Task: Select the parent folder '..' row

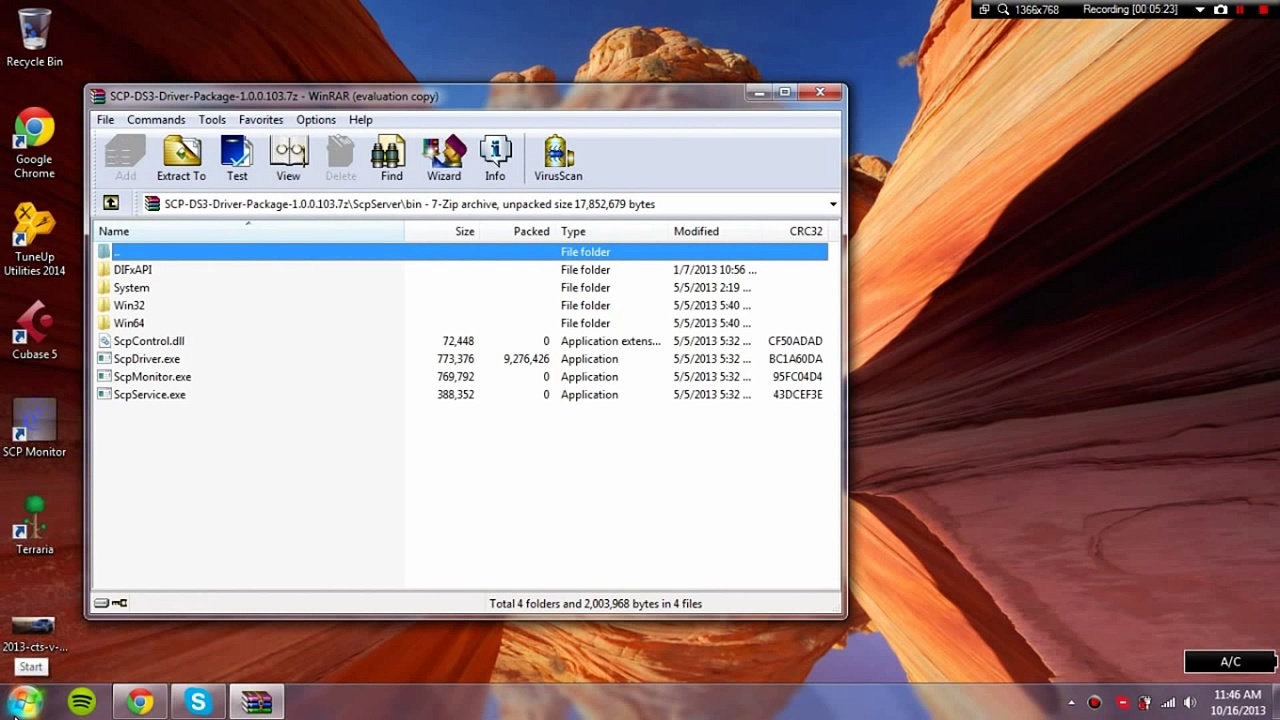Action: tap(461, 252)
